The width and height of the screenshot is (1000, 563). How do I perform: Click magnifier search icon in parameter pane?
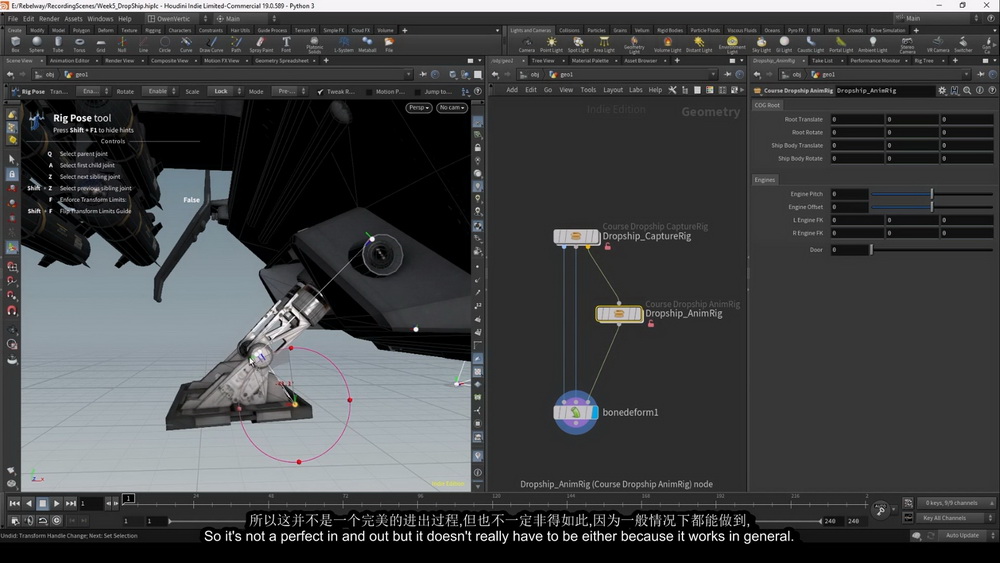(x=967, y=91)
